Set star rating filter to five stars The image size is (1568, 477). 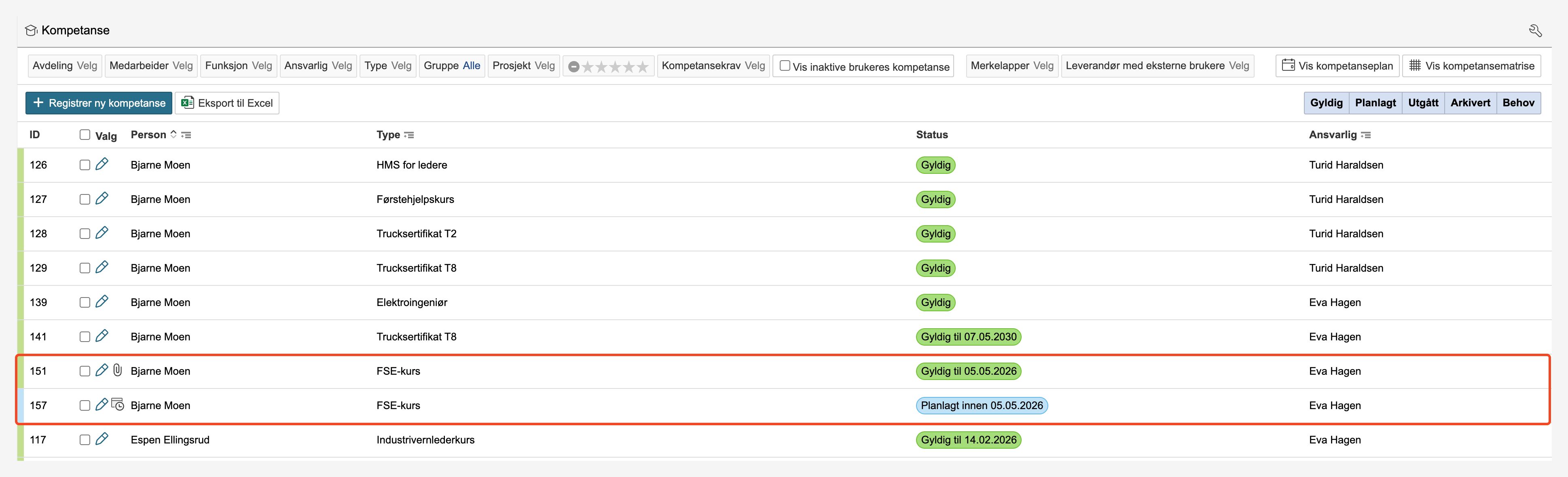click(643, 67)
